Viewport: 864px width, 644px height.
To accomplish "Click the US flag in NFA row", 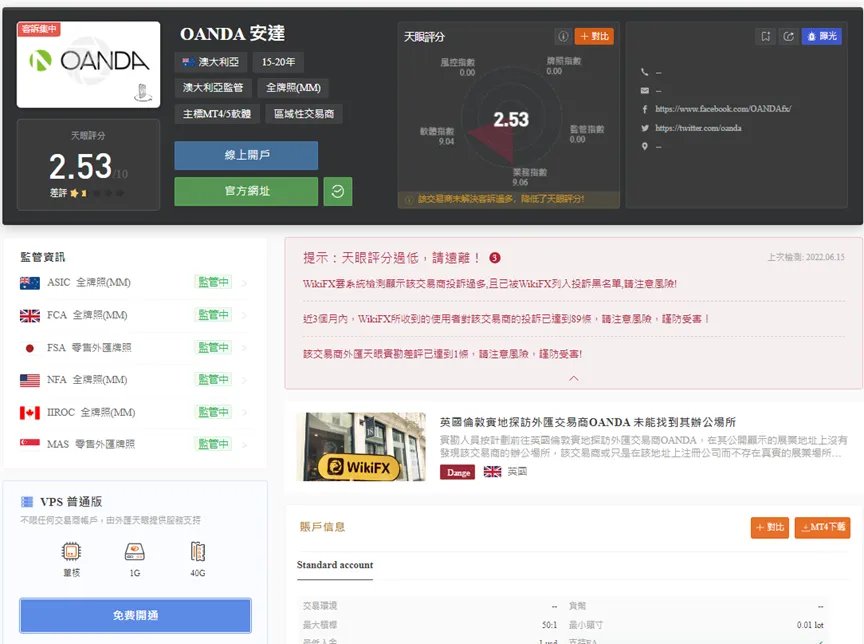I will (30, 380).
